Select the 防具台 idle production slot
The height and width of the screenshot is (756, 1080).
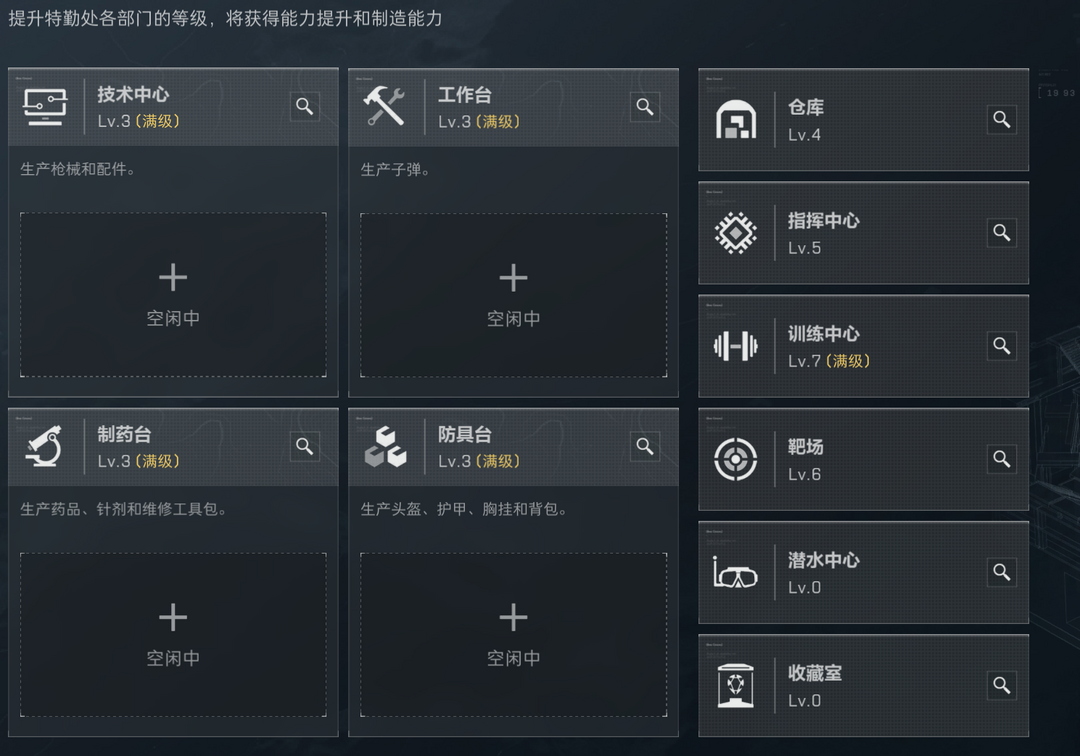[513, 635]
